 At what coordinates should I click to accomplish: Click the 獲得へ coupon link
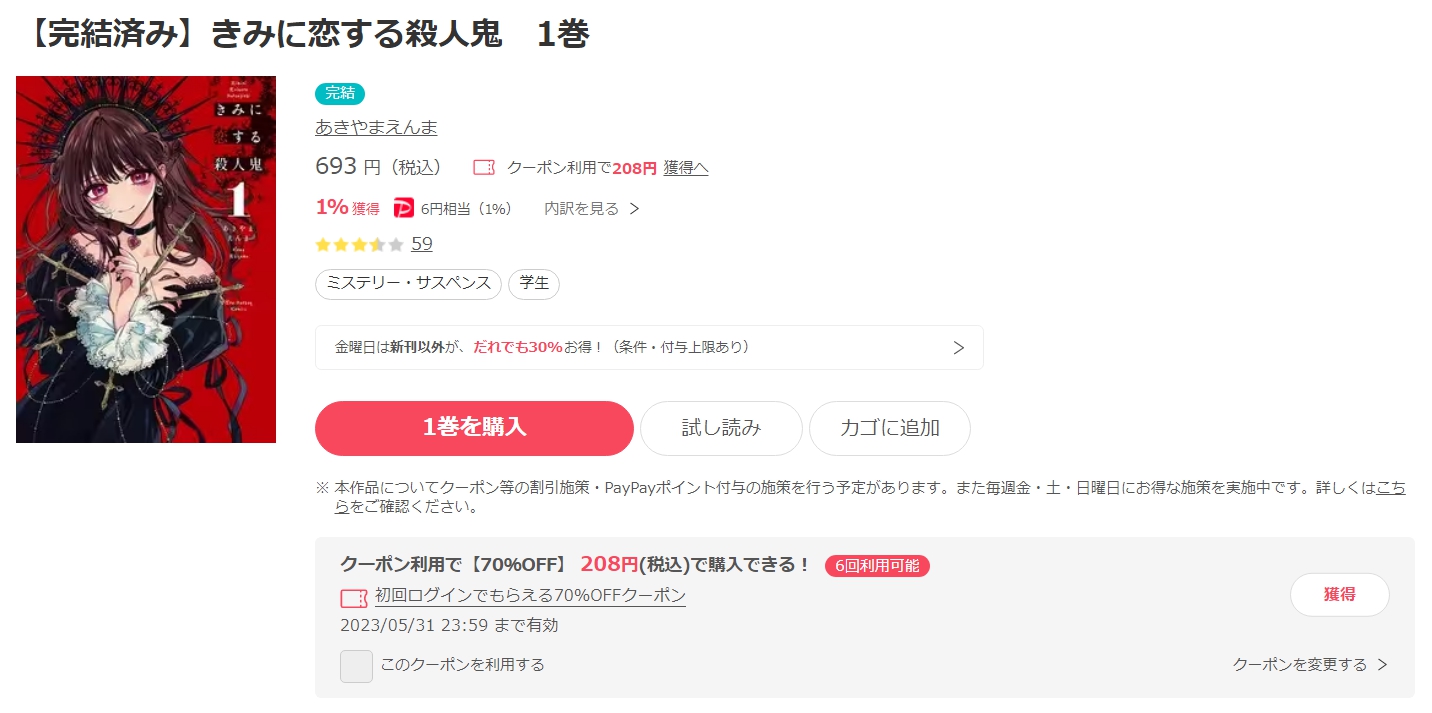click(x=686, y=168)
